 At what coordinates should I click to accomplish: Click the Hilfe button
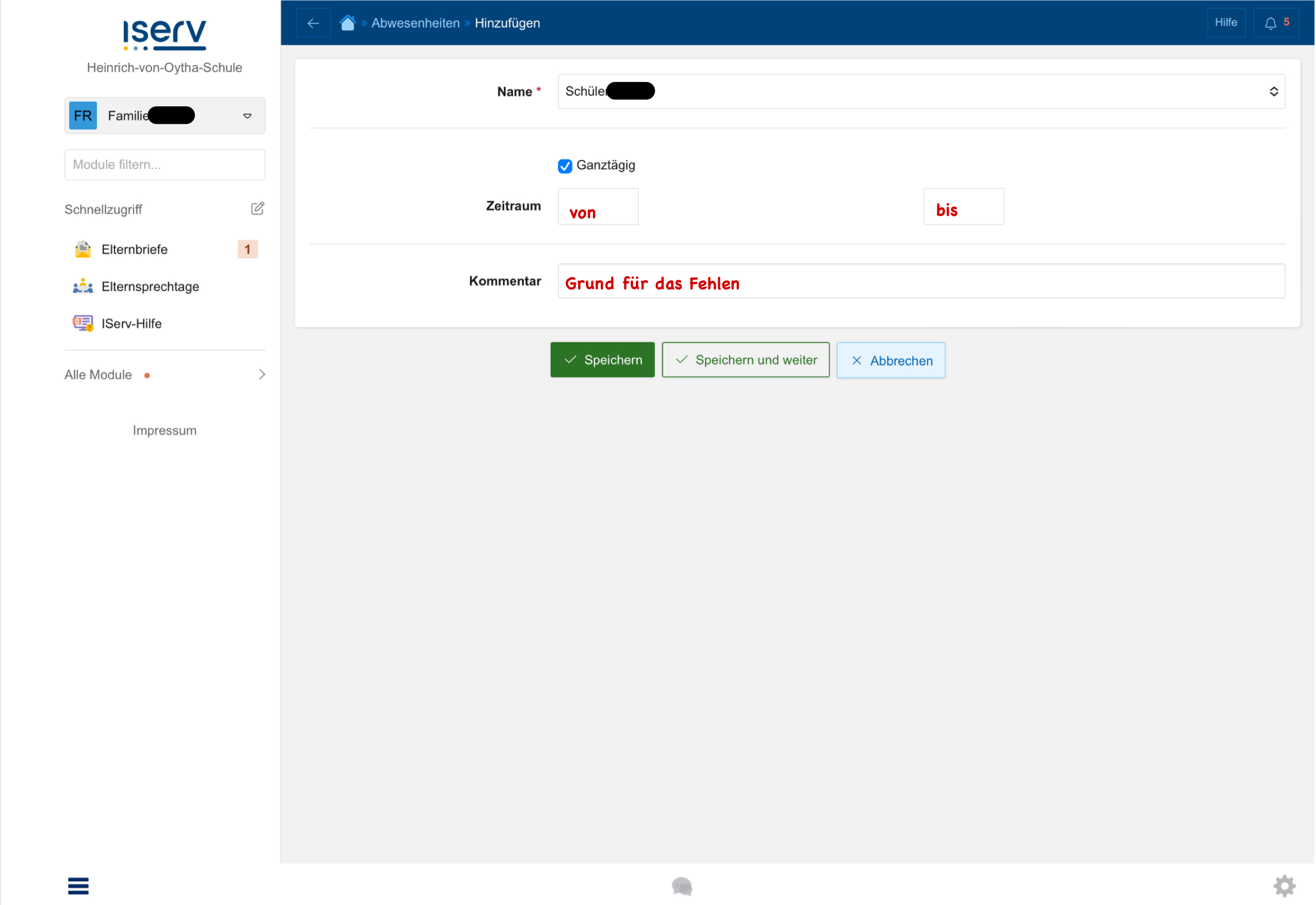point(1226,23)
